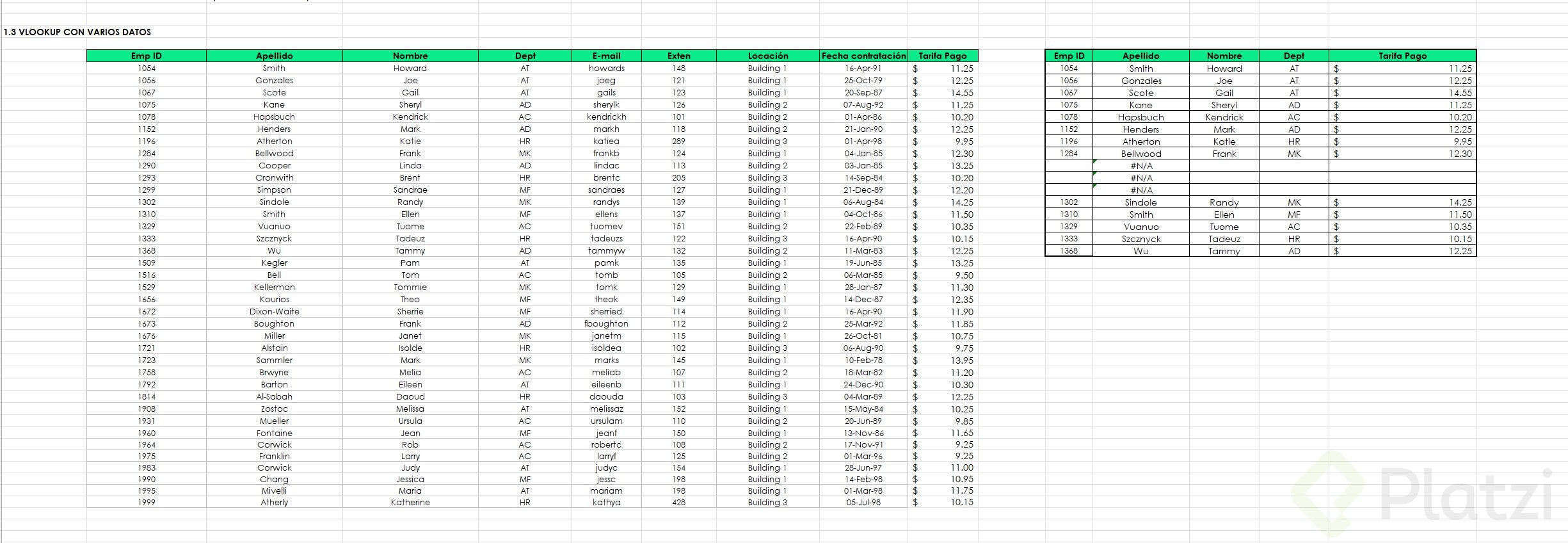
Task: Click the Fecha contratación column header
Action: coord(863,56)
